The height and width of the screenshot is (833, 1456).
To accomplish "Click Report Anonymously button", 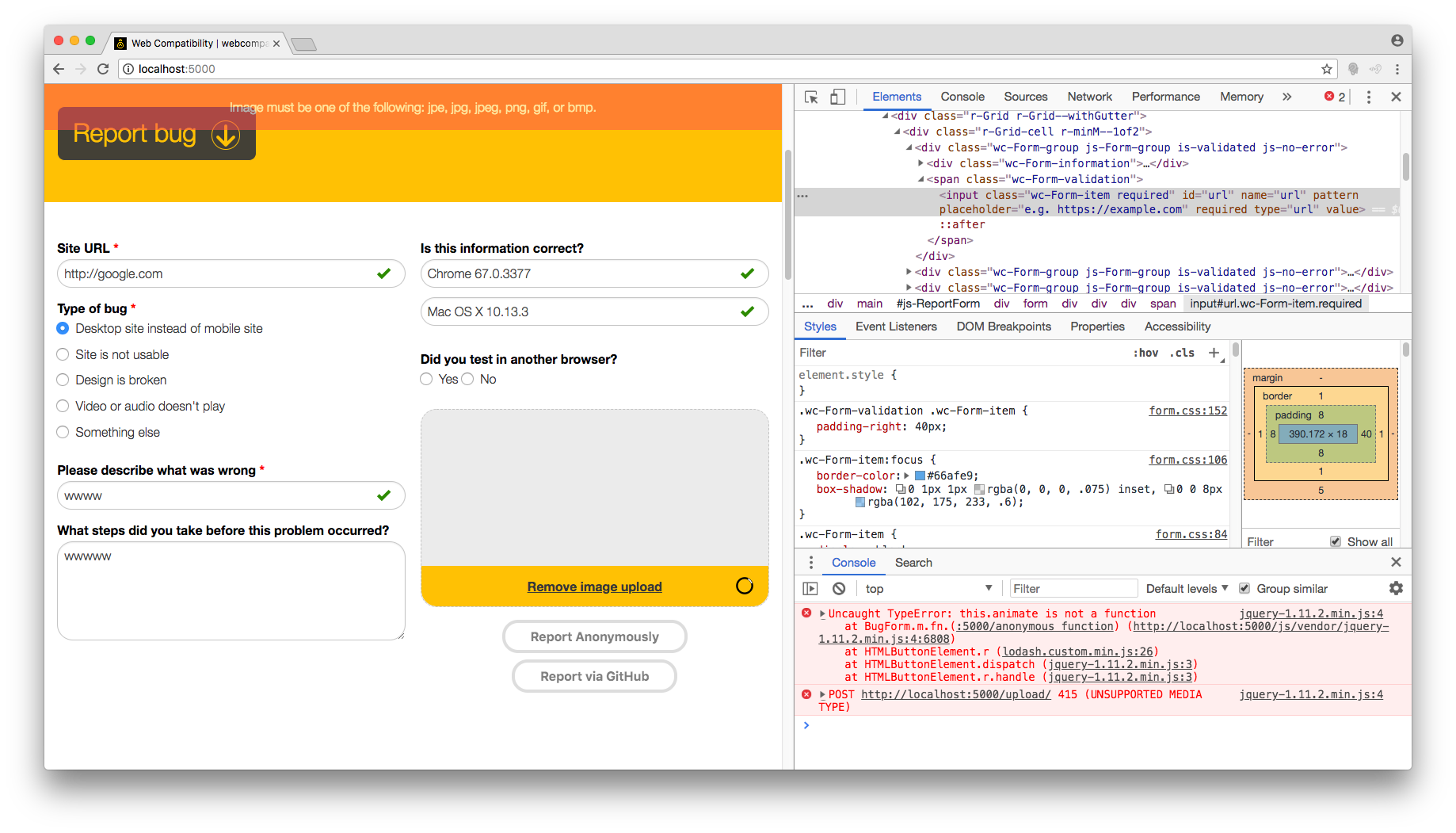I will [x=594, y=636].
